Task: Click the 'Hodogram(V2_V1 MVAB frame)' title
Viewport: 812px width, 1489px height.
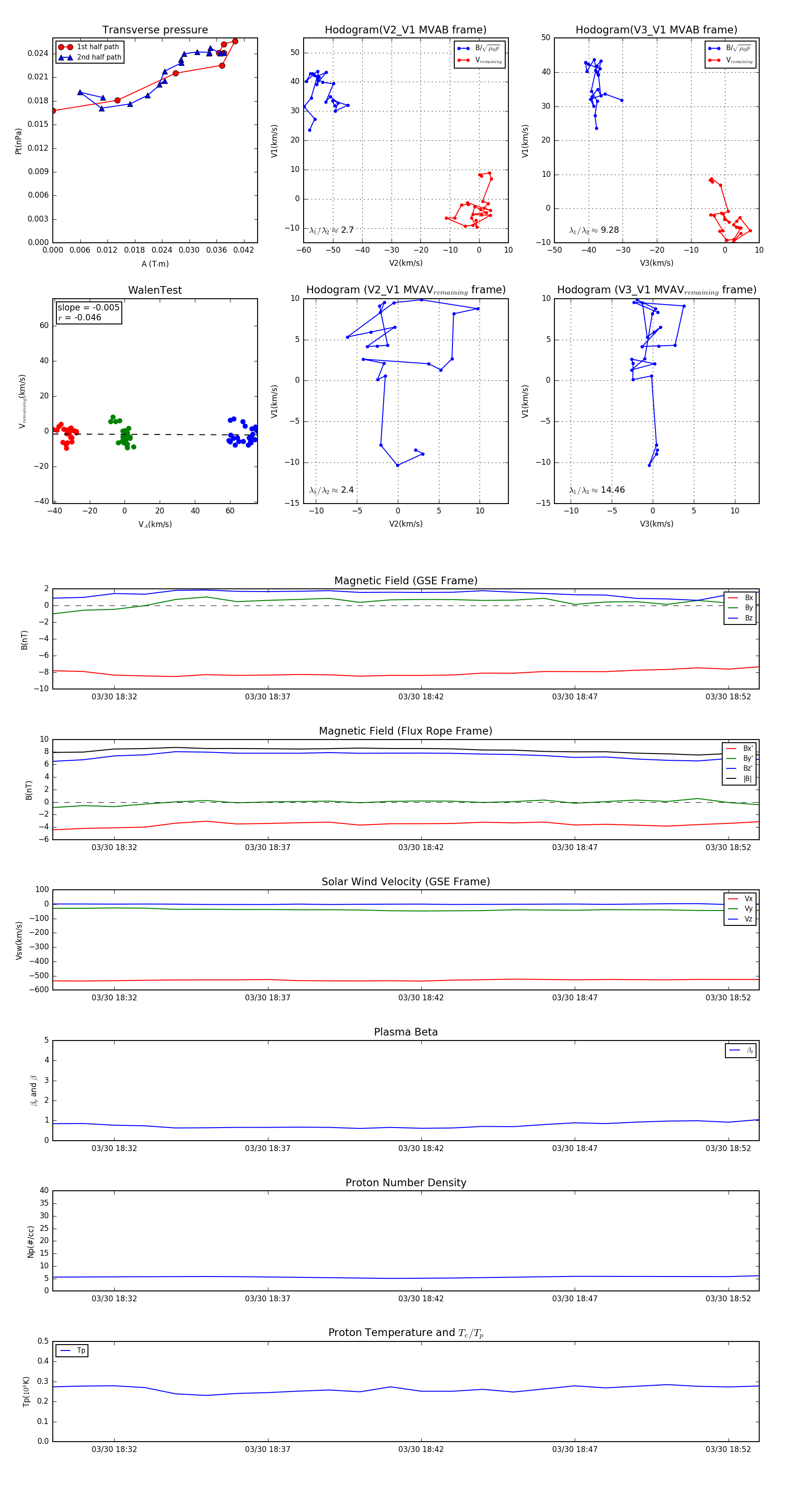Action: (x=406, y=29)
